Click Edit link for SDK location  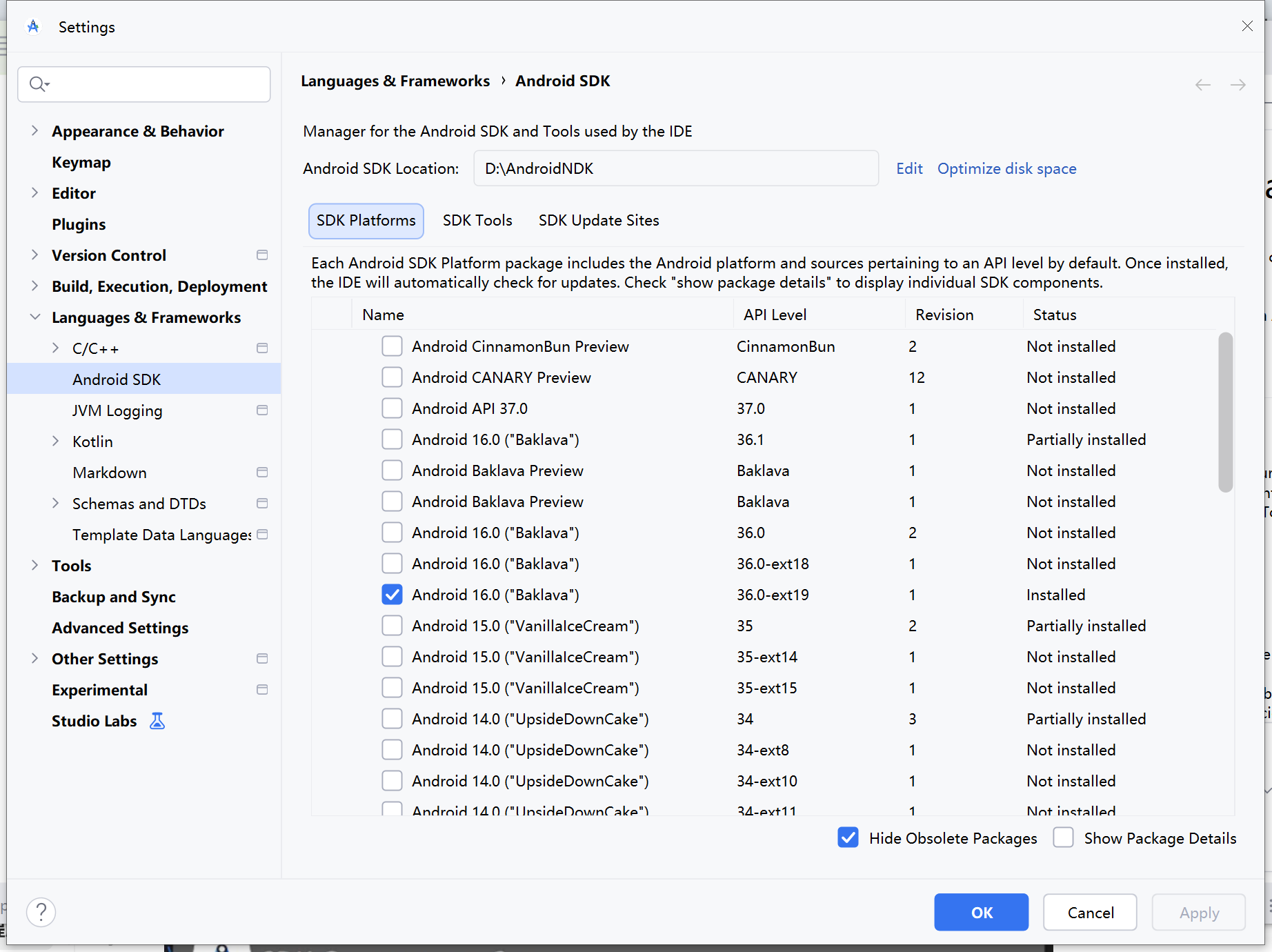[909, 169]
